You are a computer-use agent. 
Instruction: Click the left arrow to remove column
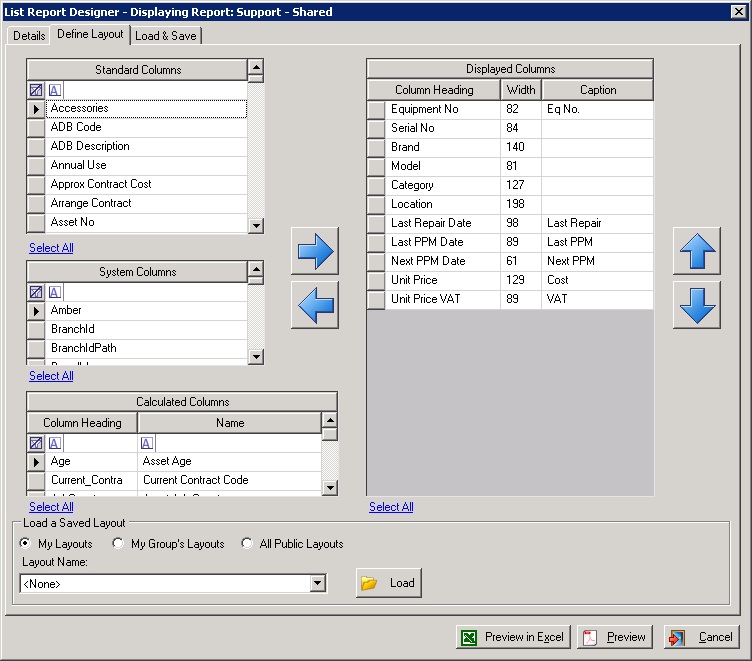(315, 304)
